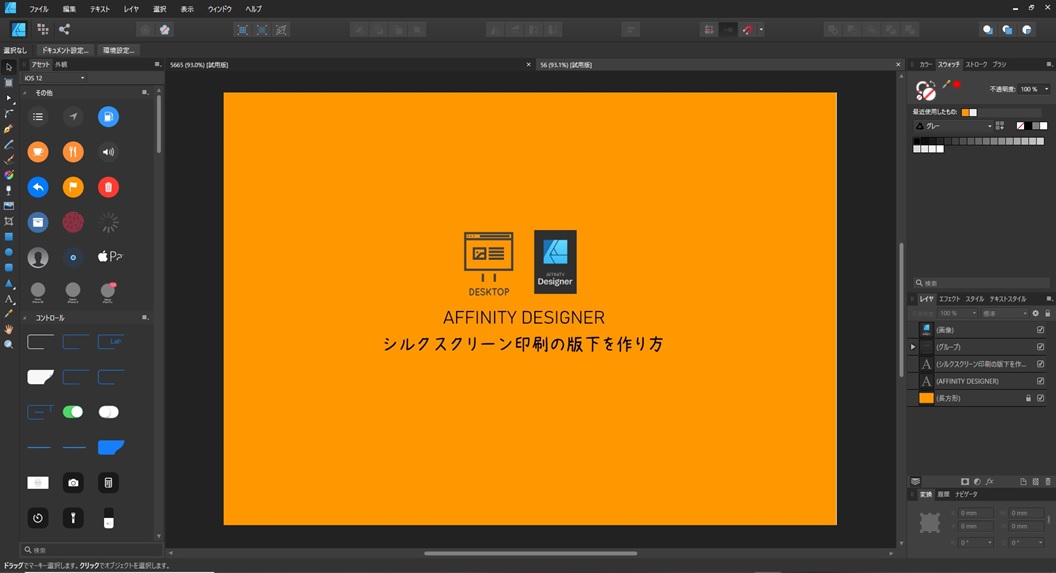Collapse the その他 asset section
This screenshot has width=1056, height=573.
pyautogui.click(x=26, y=93)
